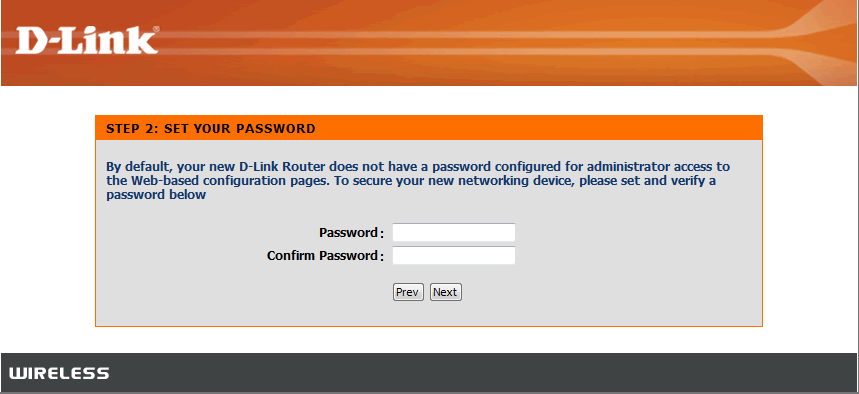The width and height of the screenshot is (859, 394).
Task: Click the Step 2: Set Your Password heading
Action: point(211,129)
